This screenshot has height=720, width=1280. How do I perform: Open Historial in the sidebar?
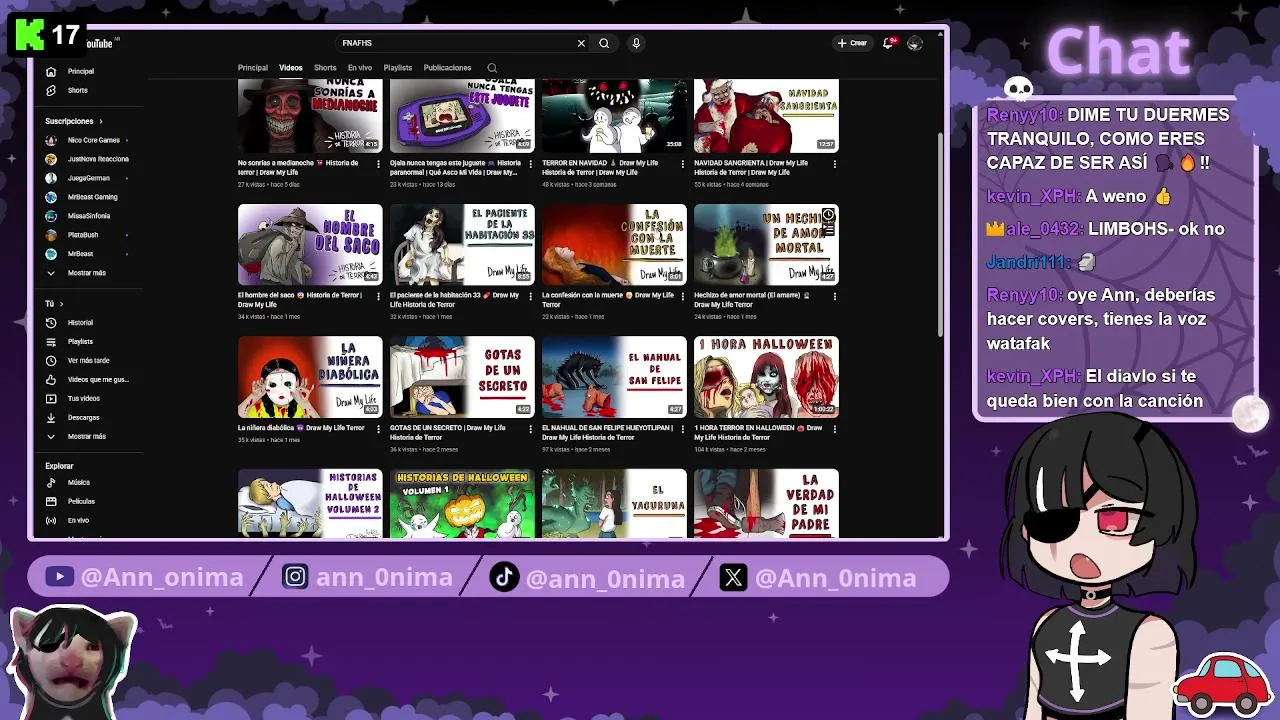coord(80,323)
